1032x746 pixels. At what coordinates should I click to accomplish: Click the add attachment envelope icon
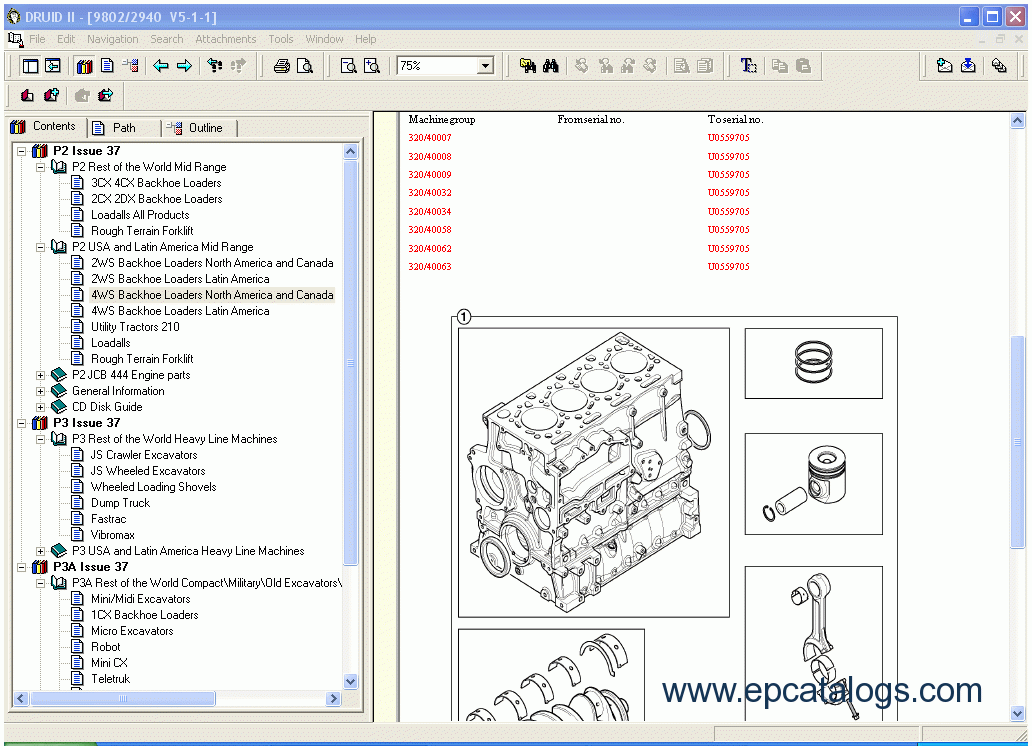tap(944, 66)
